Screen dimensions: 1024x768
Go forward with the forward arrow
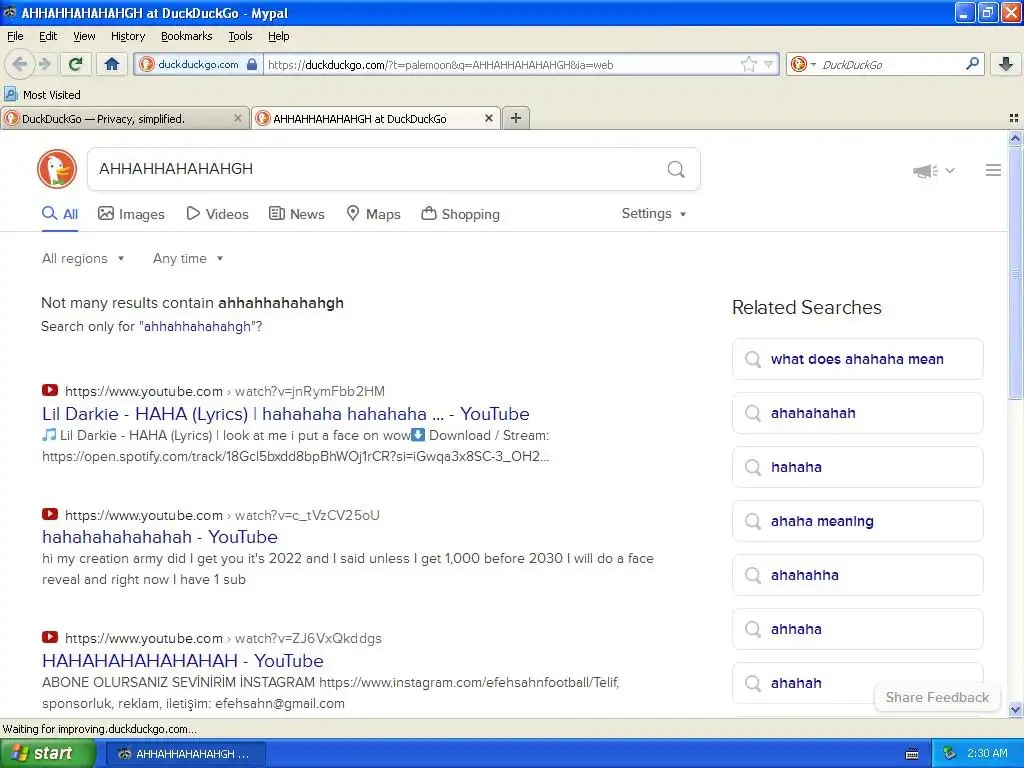pyautogui.click(x=44, y=64)
